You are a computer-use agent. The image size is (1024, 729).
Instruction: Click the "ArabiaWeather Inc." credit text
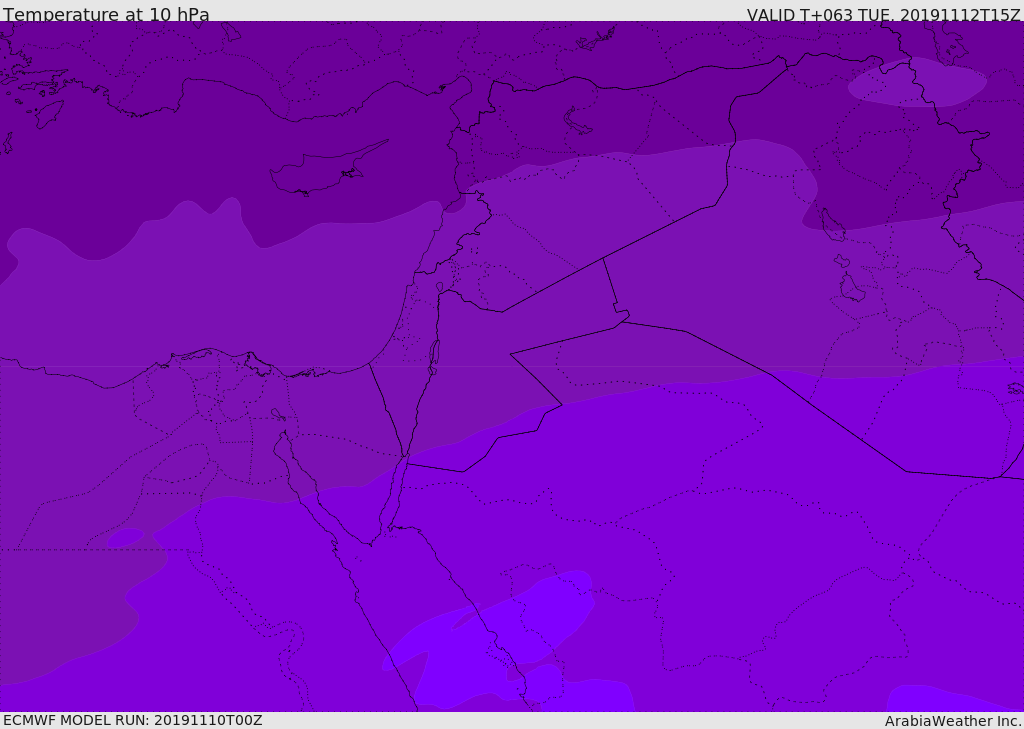click(x=953, y=721)
